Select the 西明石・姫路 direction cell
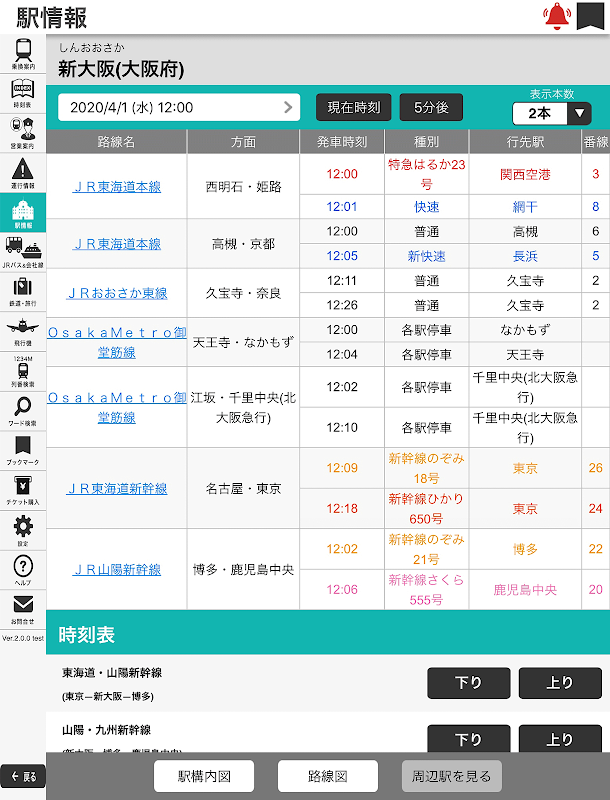610x800 pixels. pos(243,187)
